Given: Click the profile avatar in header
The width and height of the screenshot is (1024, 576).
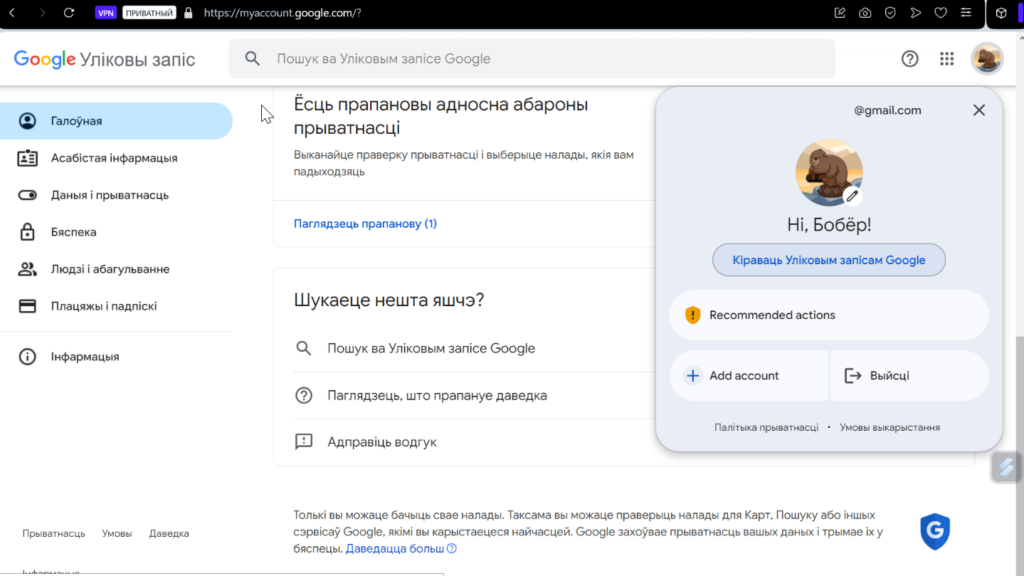Looking at the screenshot, I should coord(987,59).
